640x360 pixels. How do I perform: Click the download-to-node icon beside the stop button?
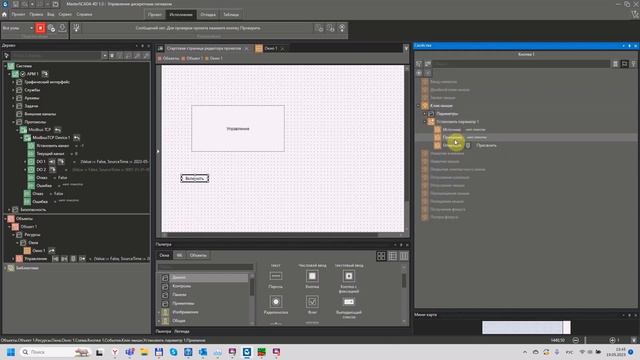tap(62, 28)
